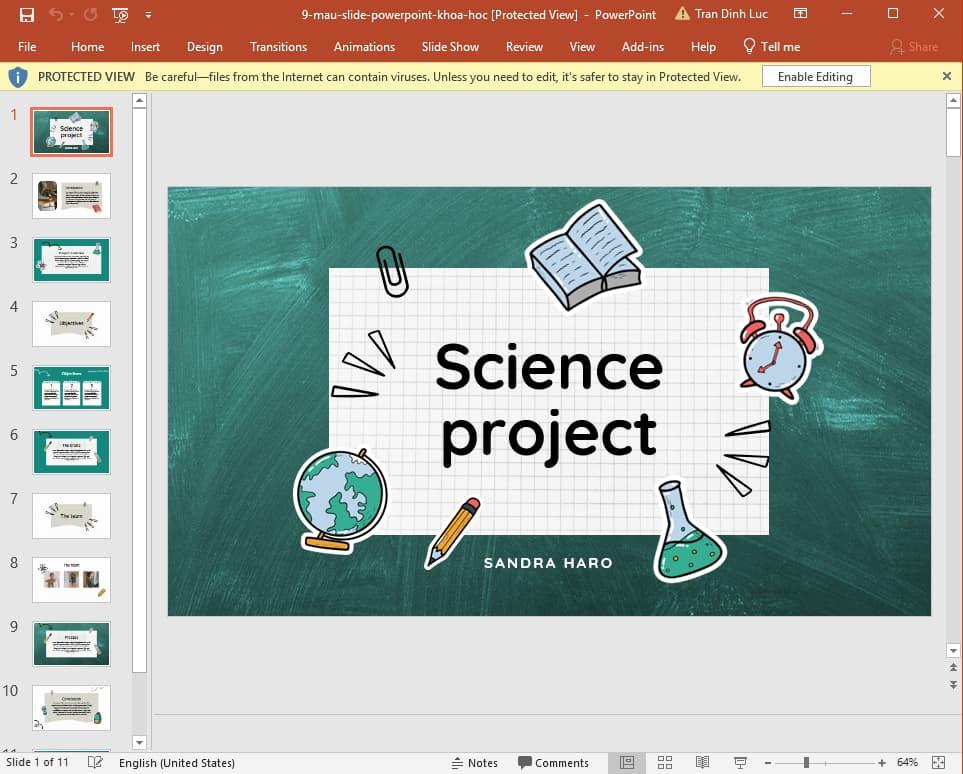
Task: Open the Transitions tab
Action: pyautogui.click(x=278, y=46)
